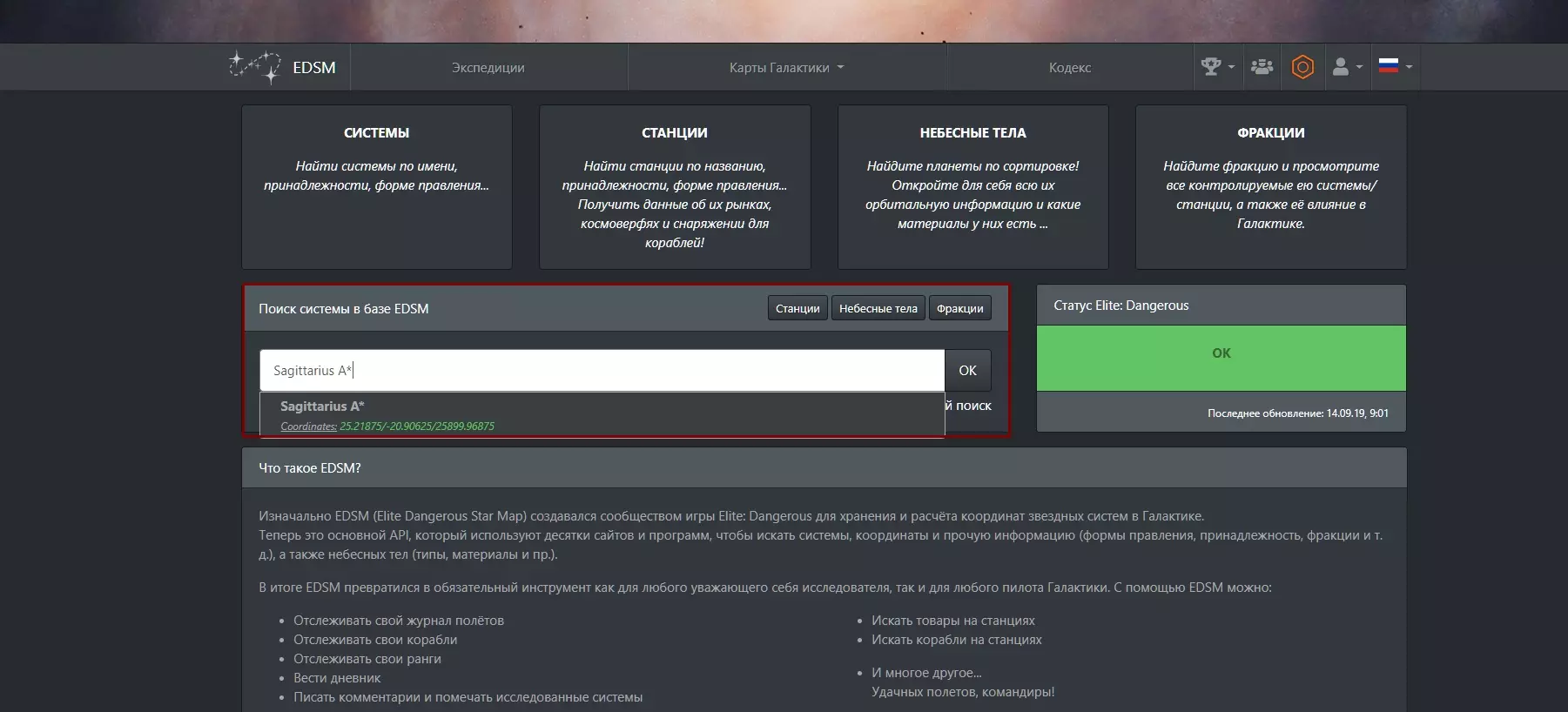Select the Sagittarius A* autocomplete suggestion

602,415
